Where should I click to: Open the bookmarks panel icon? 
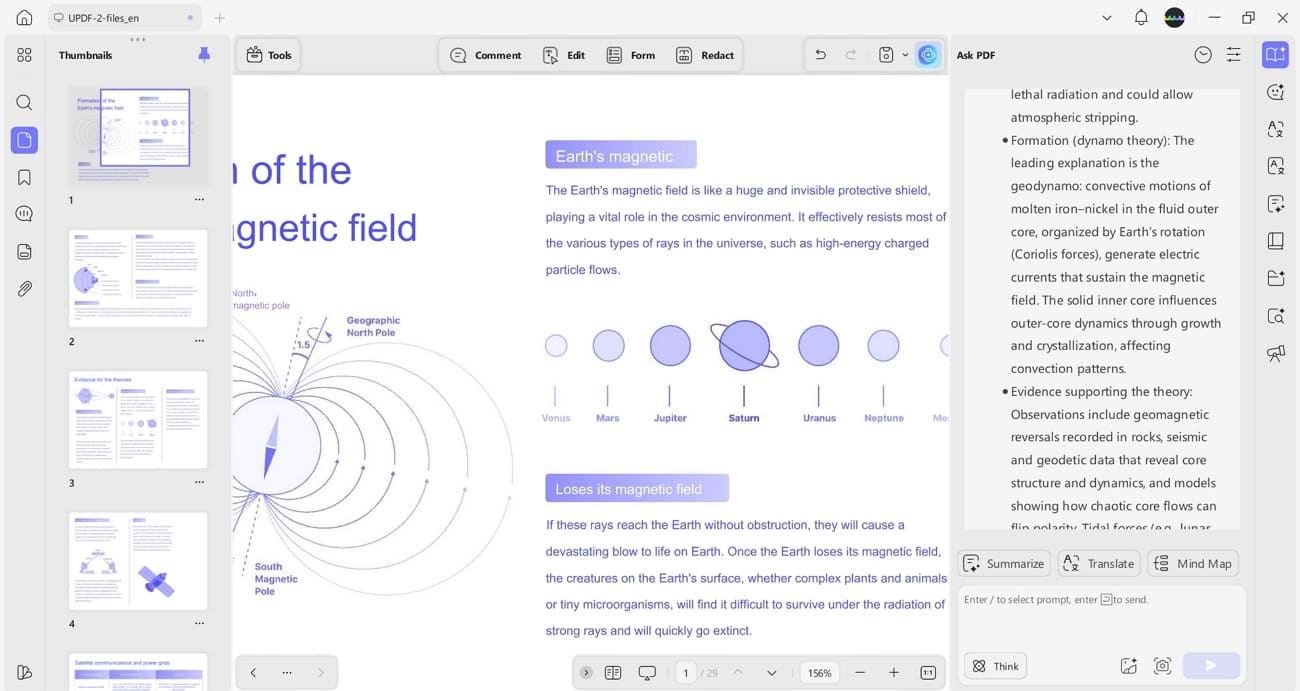pyautogui.click(x=24, y=177)
